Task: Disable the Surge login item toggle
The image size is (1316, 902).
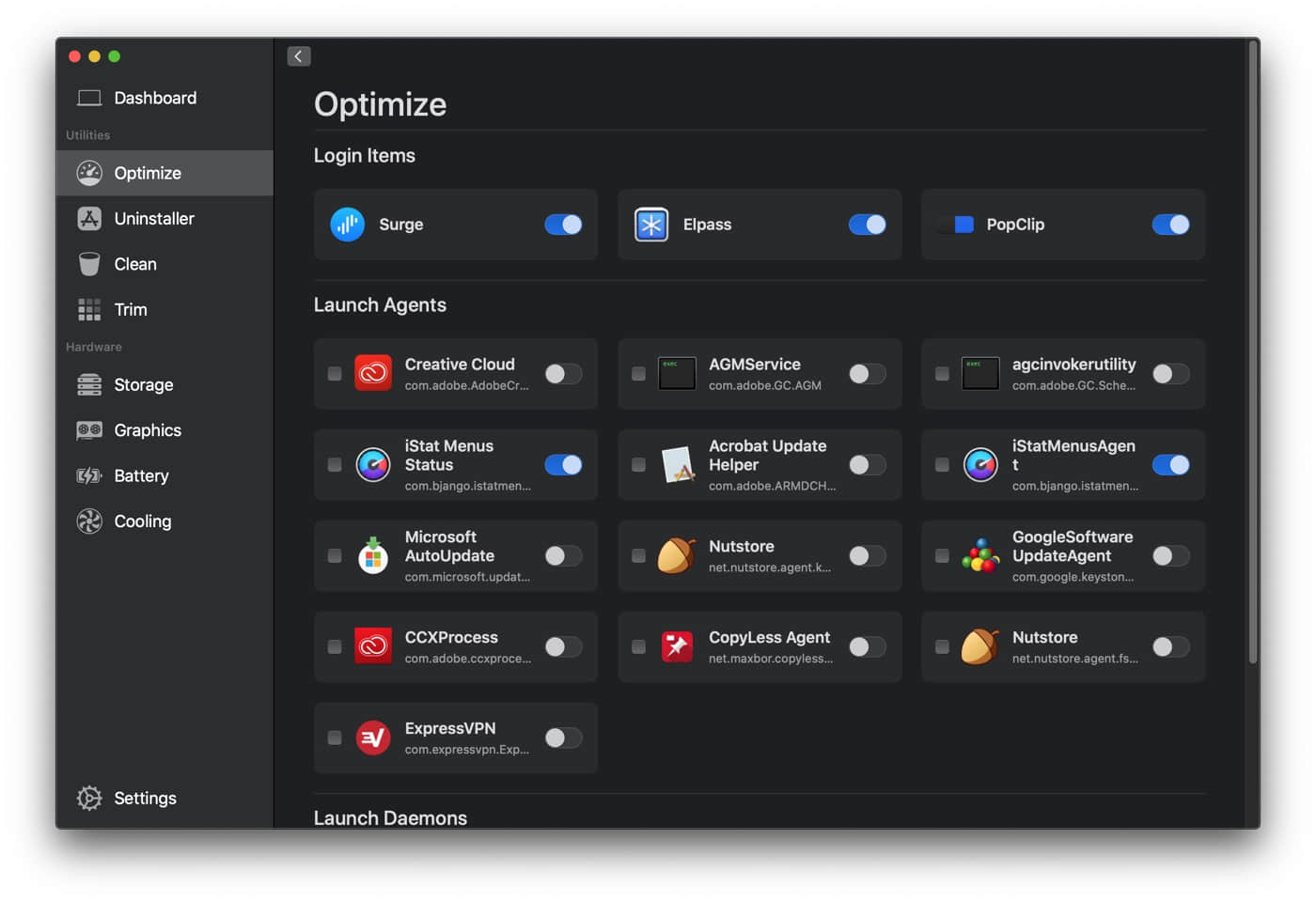Action: point(563,225)
